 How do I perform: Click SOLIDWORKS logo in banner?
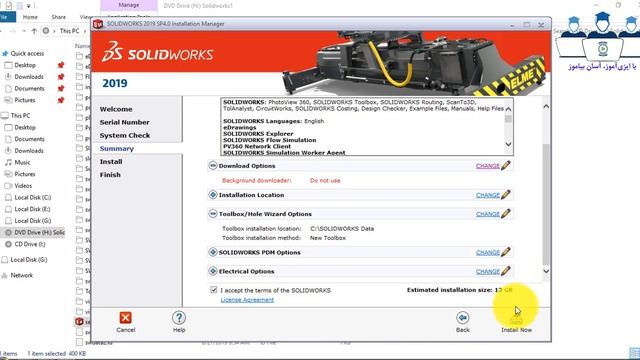[x=158, y=52]
